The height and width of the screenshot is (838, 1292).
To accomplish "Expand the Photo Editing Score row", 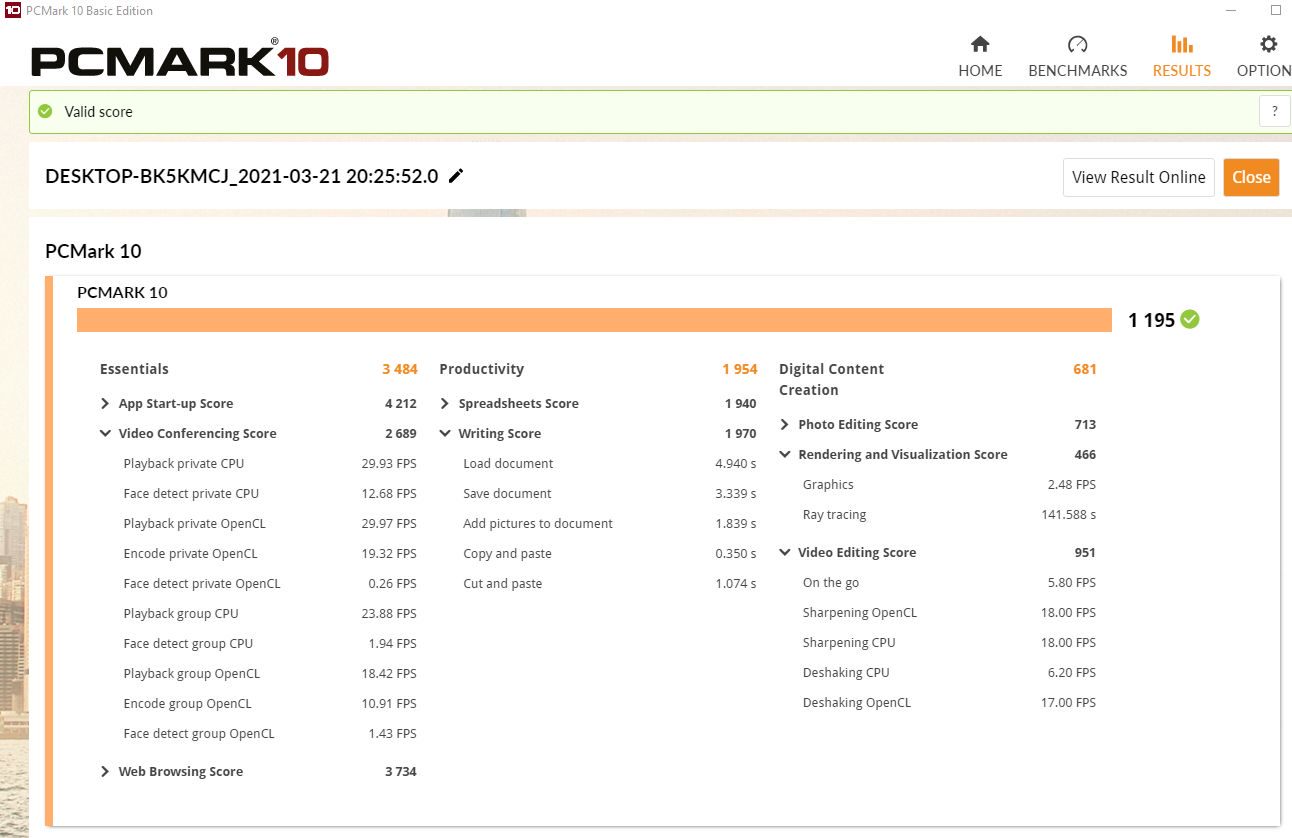I will [x=785, y=425].
